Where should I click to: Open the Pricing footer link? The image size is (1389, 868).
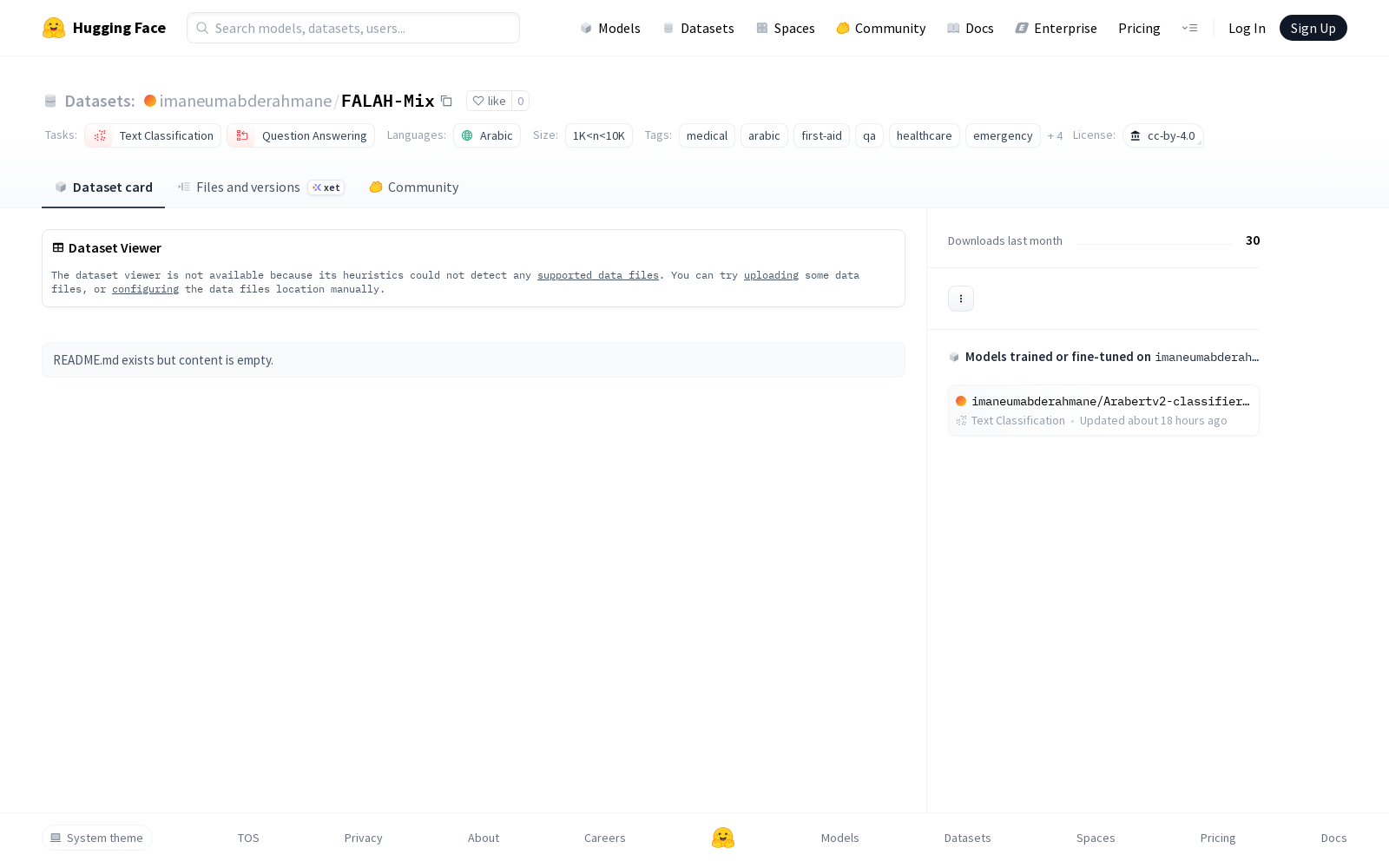pyautogui.click(x=1218, y=838)
